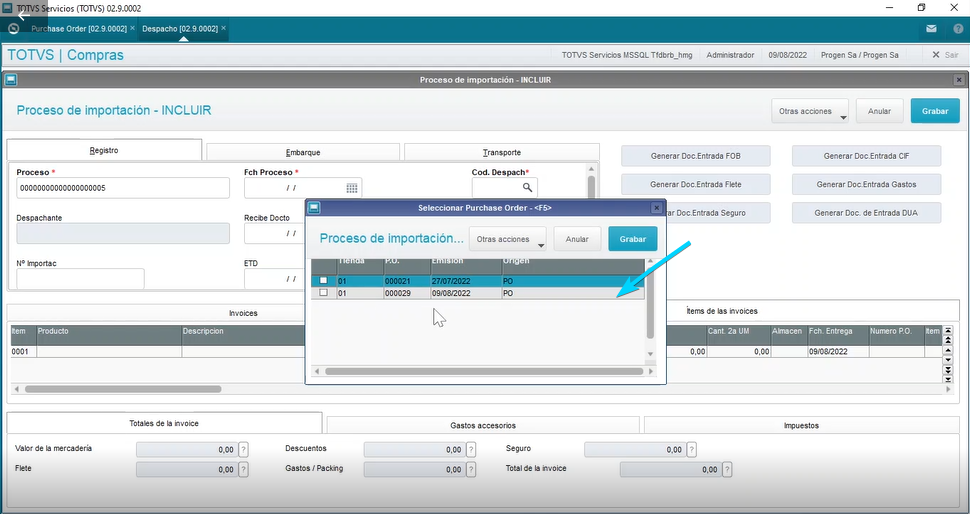Select the Emision cell for P.O. 000029
Viewport: 970px width, 514px height.
[x=466, y=293]
